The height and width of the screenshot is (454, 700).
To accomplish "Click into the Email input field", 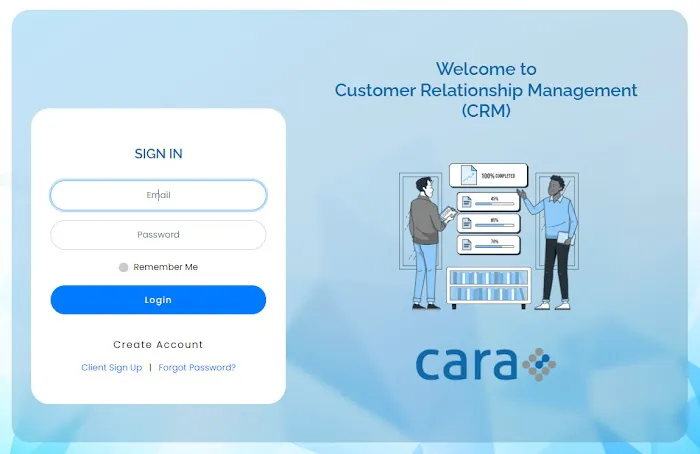I will tap(158, 195).
